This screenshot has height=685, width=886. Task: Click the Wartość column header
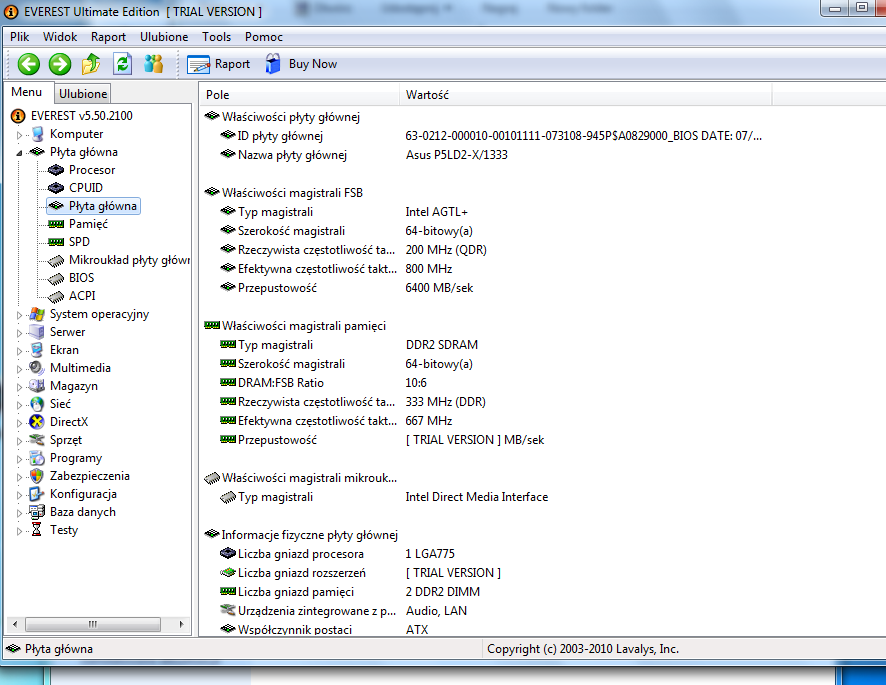[x=585, y=95]
